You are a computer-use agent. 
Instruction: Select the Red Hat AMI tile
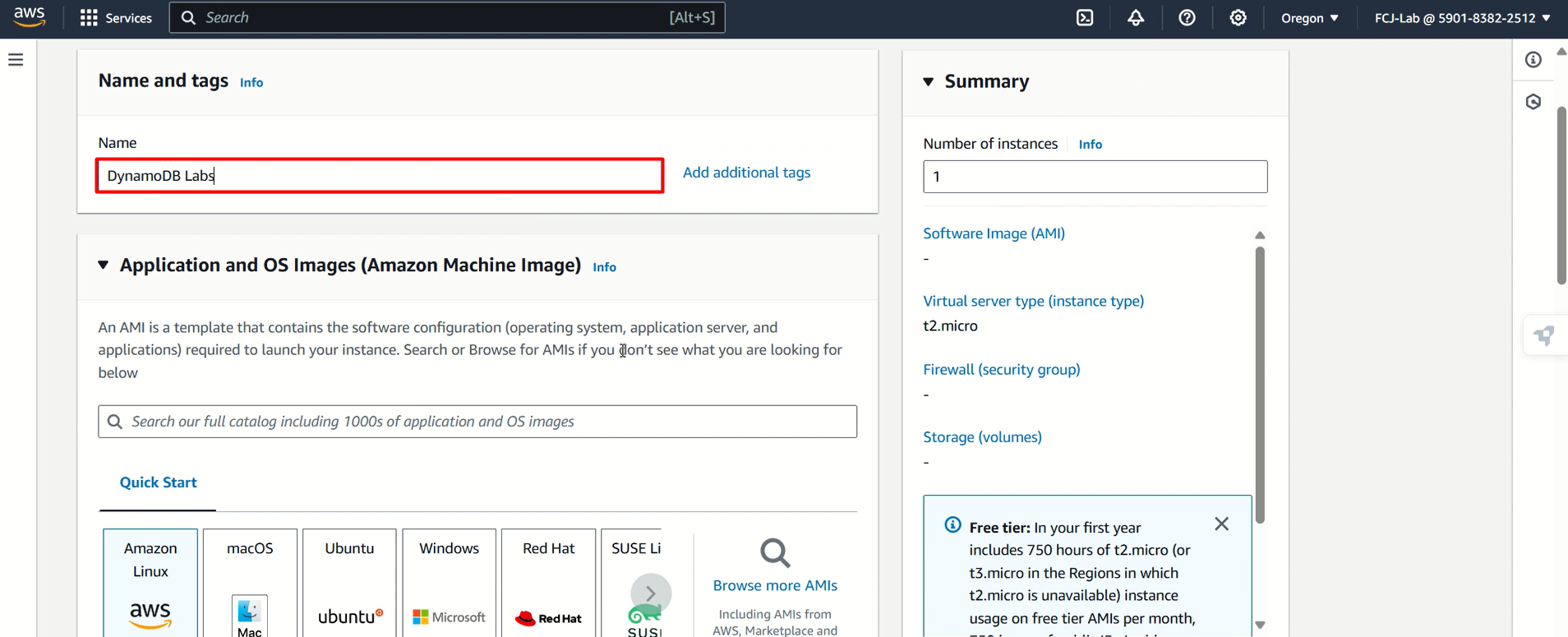pyautogui.click(x=548, y=584)
